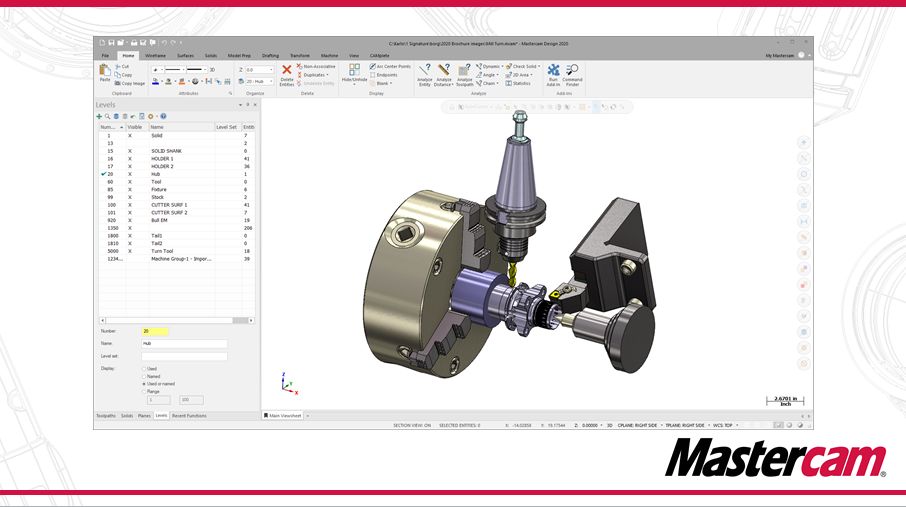Select the Main Viewsheet tab
This screenshot has width=906, height=507.
[x=283, y=416]
